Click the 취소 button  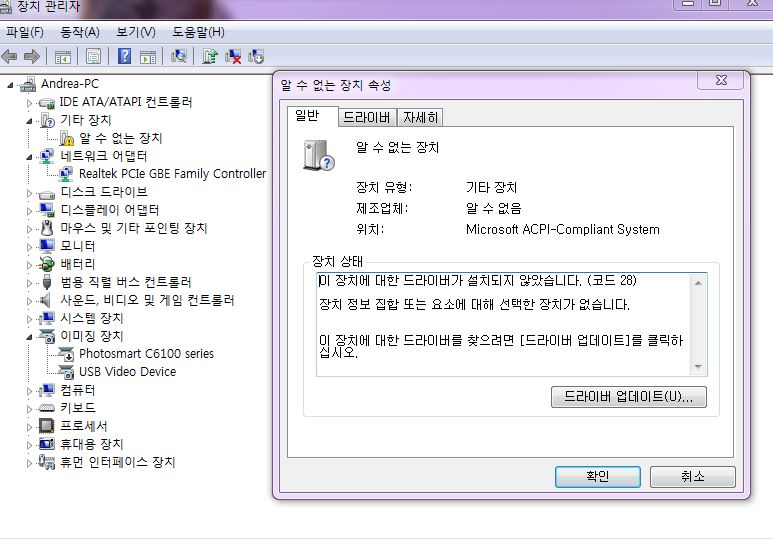[693, 476]
